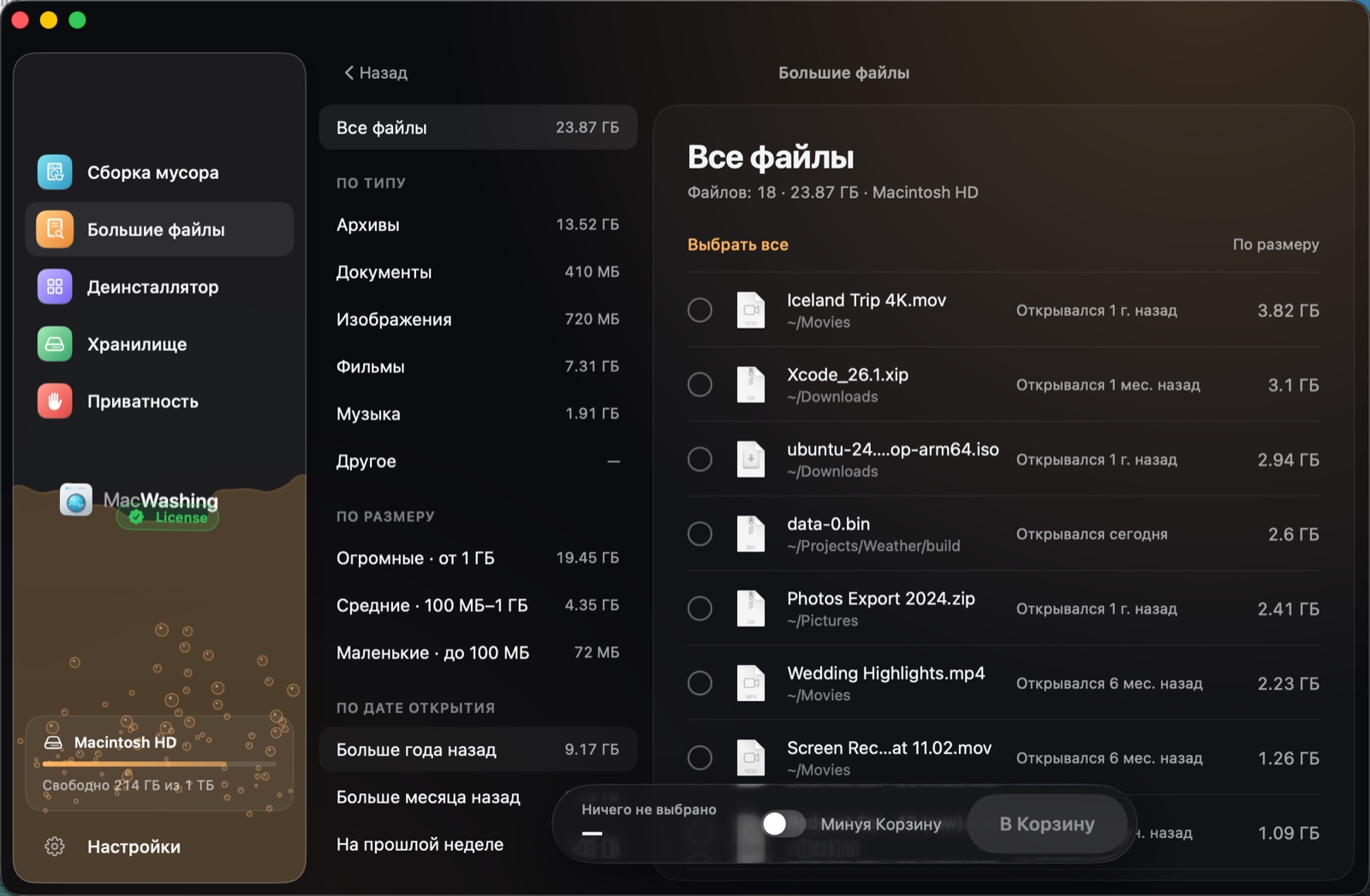
Task: Select the Iceland Trip 4K.mov checkbox
Action: click(700, 310)
